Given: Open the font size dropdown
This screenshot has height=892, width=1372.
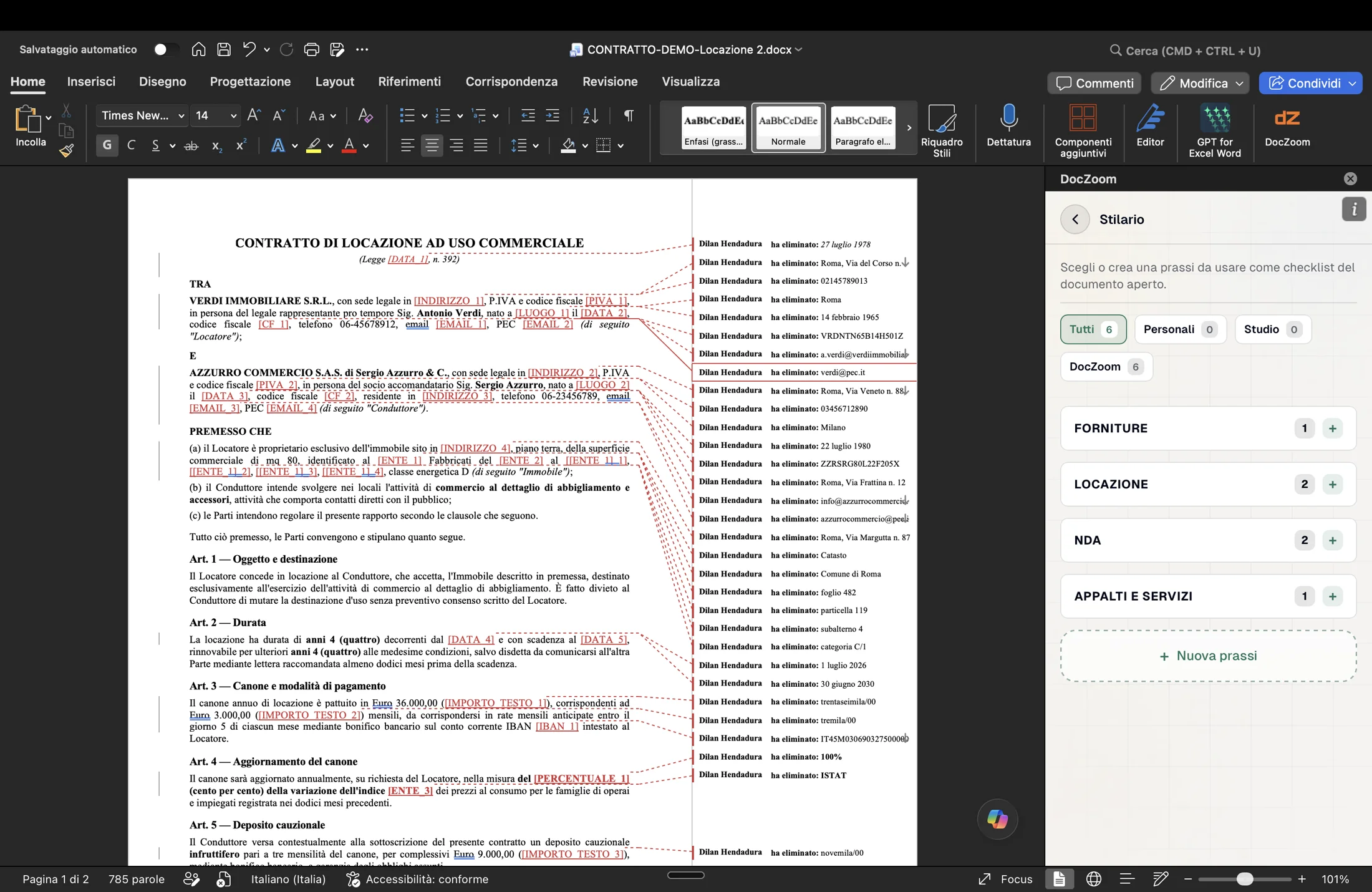Looking at the screenshot, I should pyautogui.click(x=233, y=116).
